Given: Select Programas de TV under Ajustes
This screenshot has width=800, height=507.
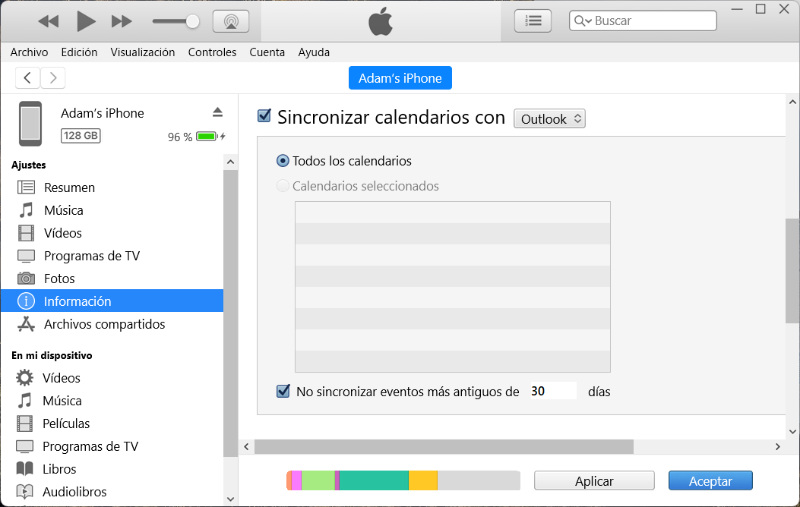Looking at the screenshot, I should (x=112, y=256).
